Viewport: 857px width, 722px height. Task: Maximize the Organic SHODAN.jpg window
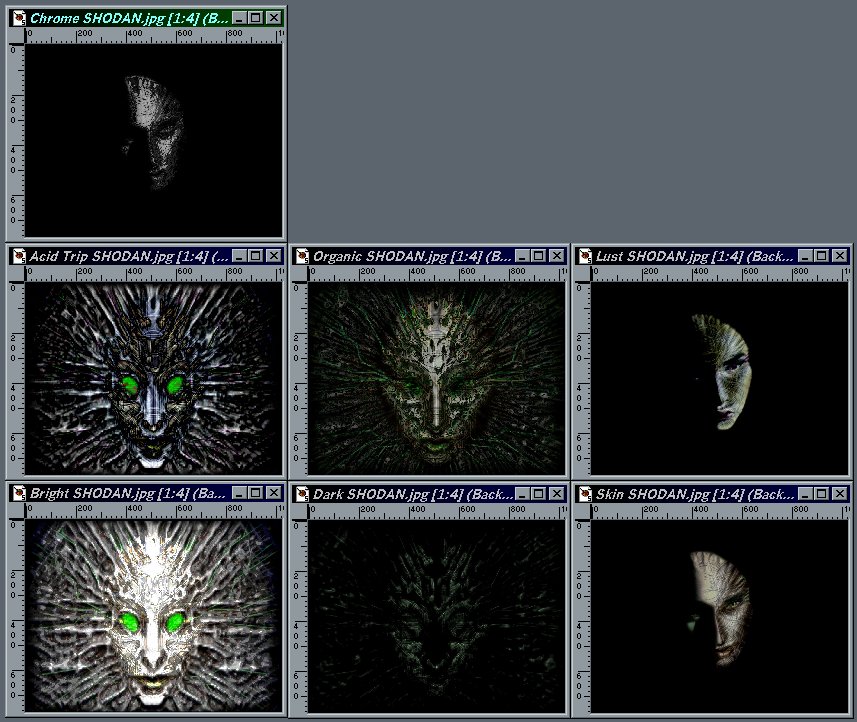(x=539, y=256)
